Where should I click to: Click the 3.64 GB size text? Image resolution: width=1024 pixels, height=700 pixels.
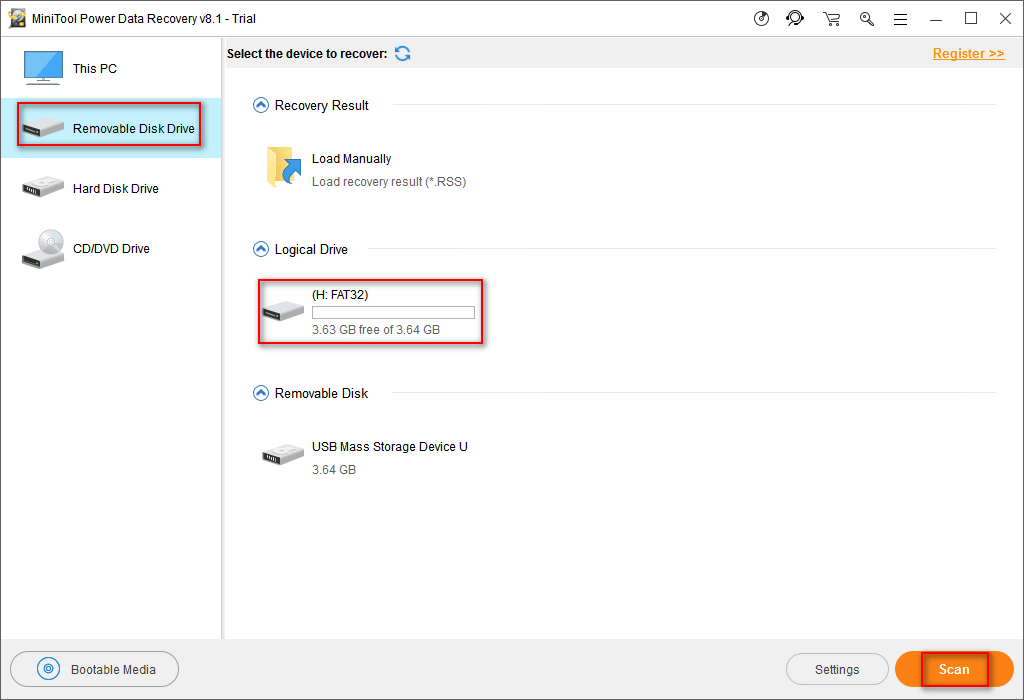tap(334, 469)
